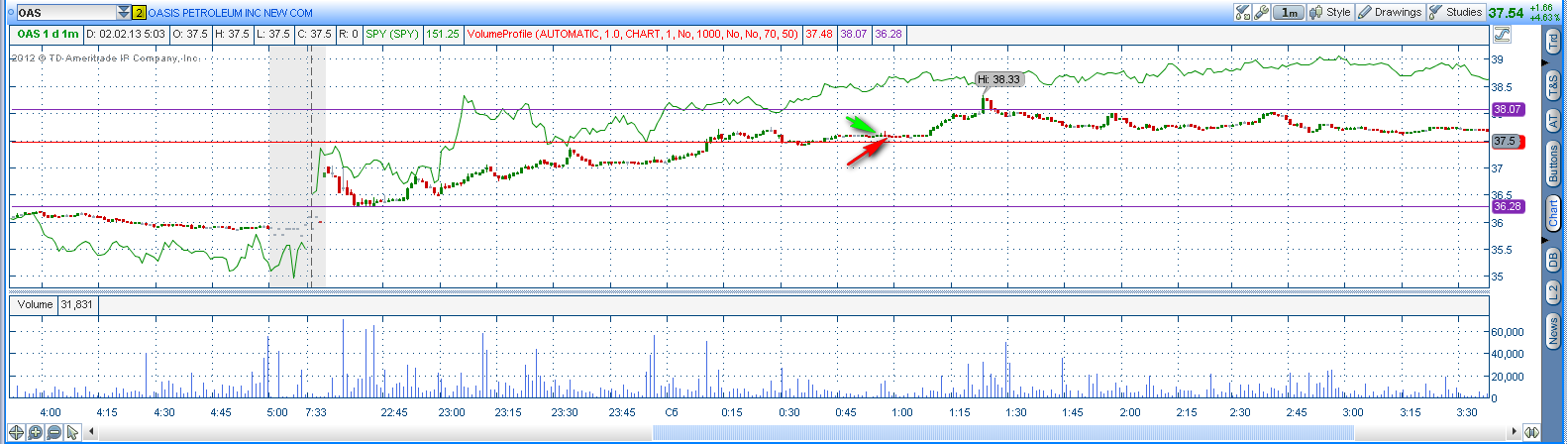
Task: Open the Studies menu
Action: click(1455, 12)
